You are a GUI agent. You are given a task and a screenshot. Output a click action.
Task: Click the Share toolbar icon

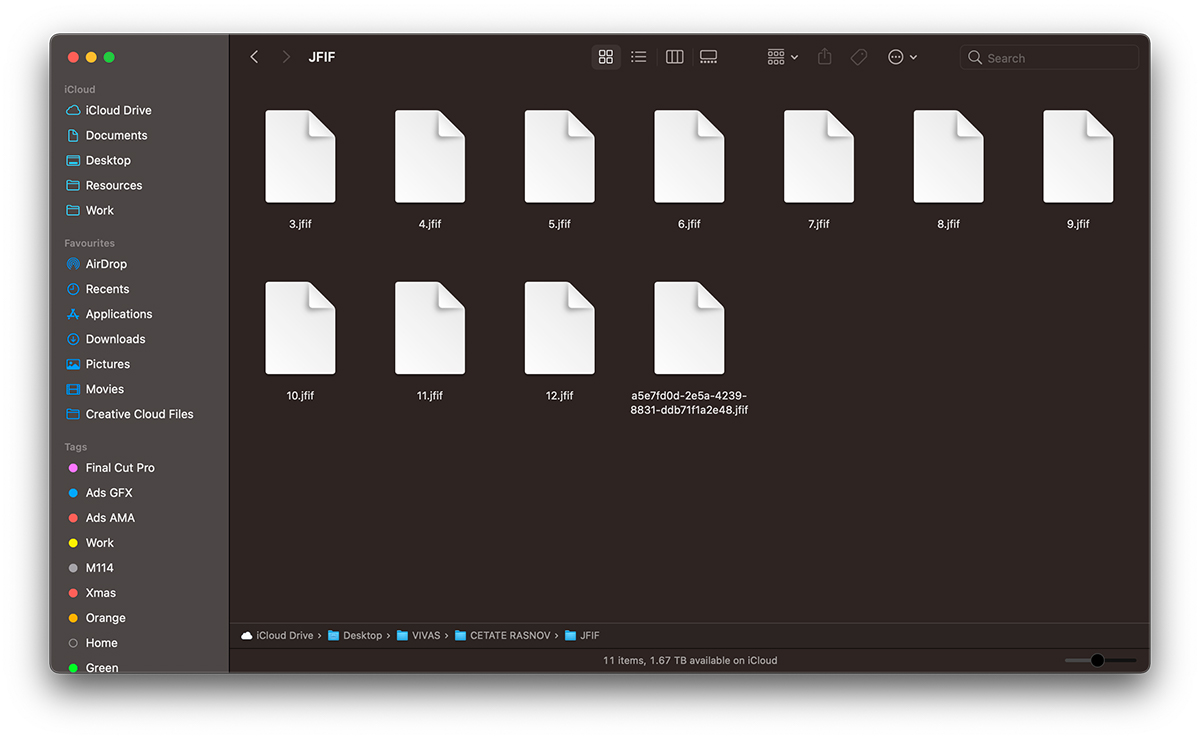pyautogui.click(x=824, y=58)
